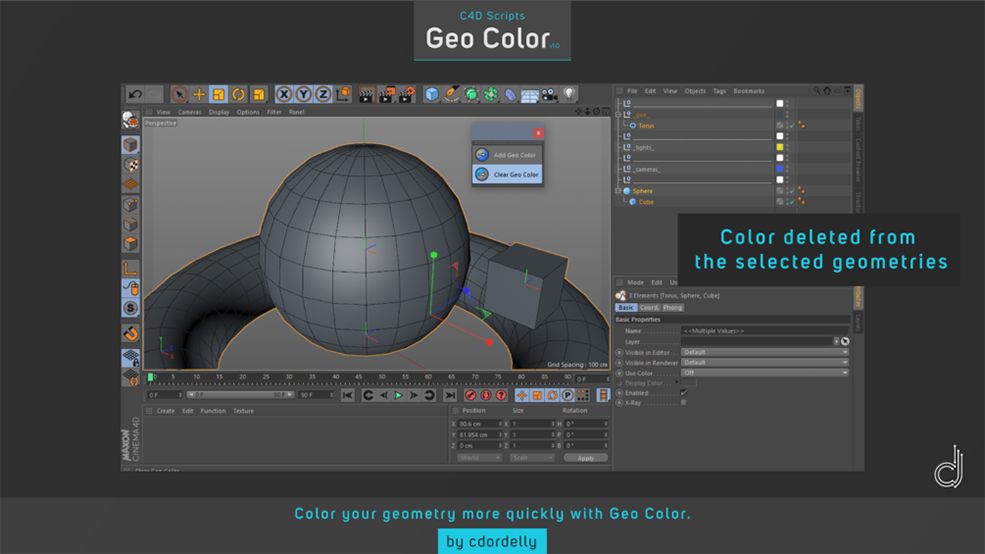Switch to Edges mode

click(x=131, y=224)
